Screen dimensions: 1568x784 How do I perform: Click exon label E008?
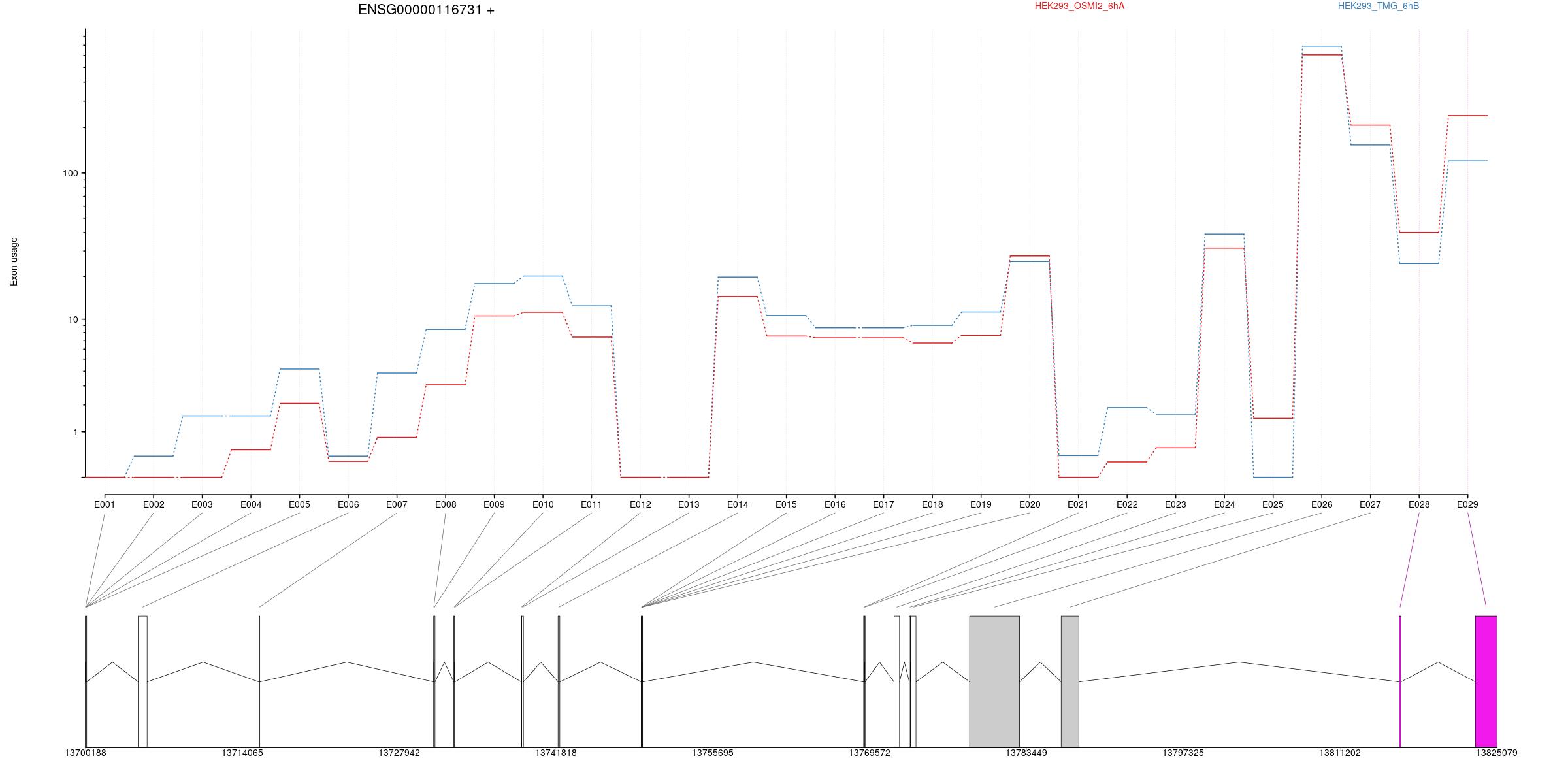pos(446,504)
